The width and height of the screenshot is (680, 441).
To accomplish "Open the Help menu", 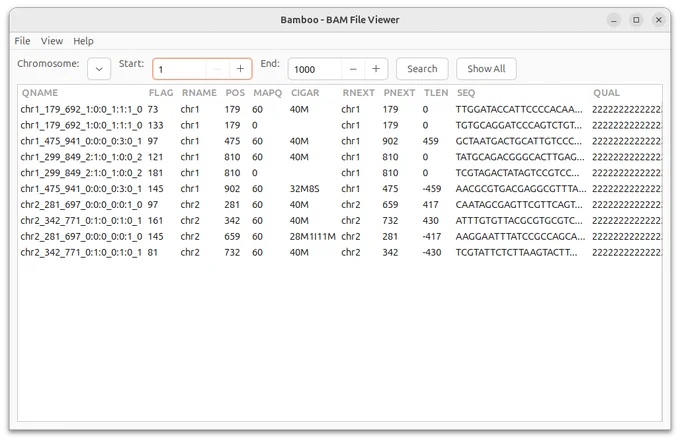I will pos(83,41).
